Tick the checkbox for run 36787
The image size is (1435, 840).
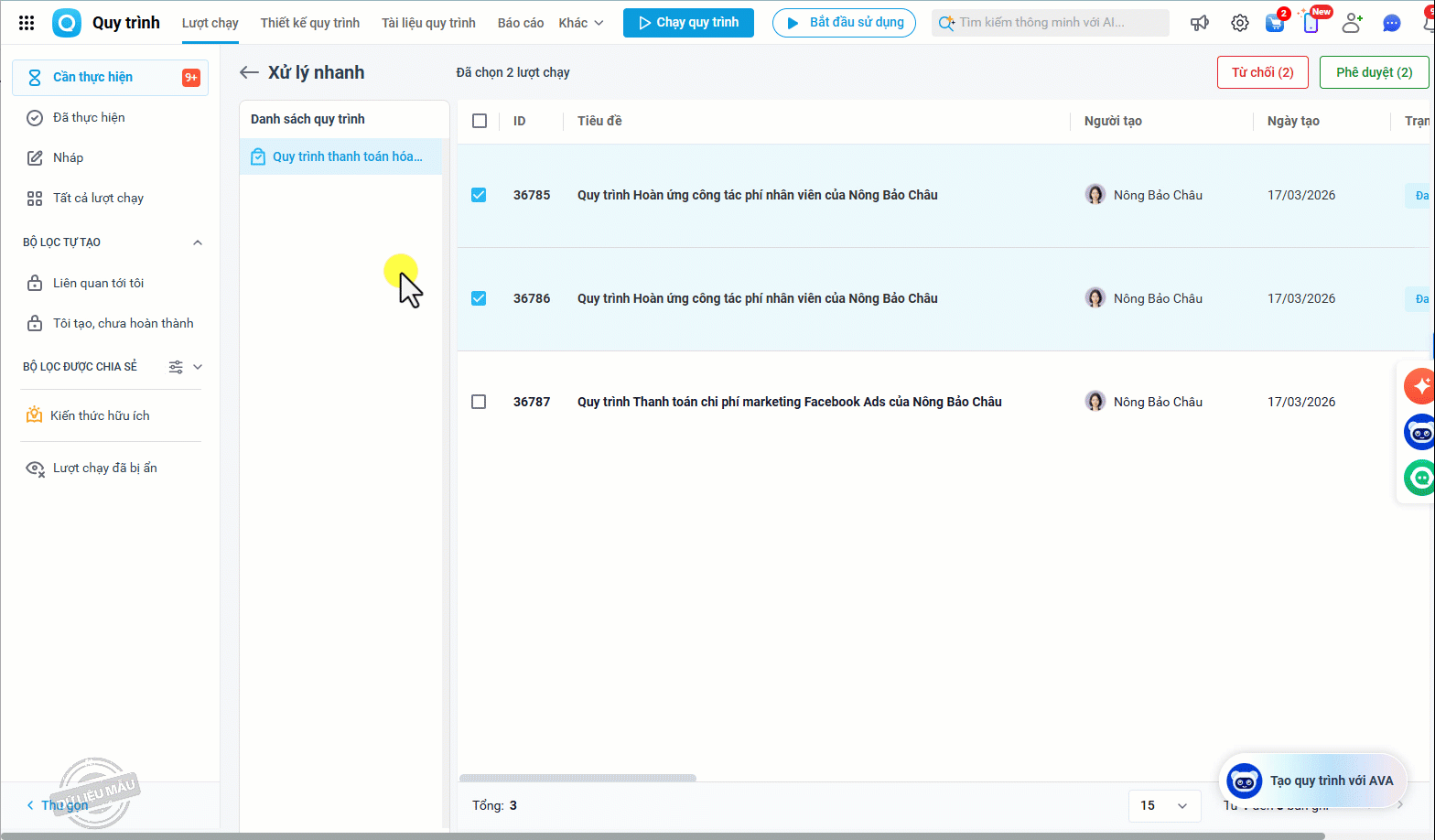pyautogui.click(x=479, y=402)
